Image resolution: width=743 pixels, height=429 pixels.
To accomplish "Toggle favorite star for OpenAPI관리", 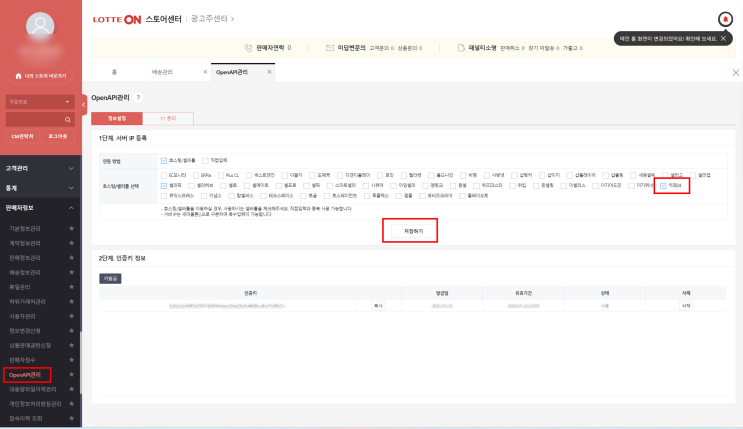I will click(72, 374).
